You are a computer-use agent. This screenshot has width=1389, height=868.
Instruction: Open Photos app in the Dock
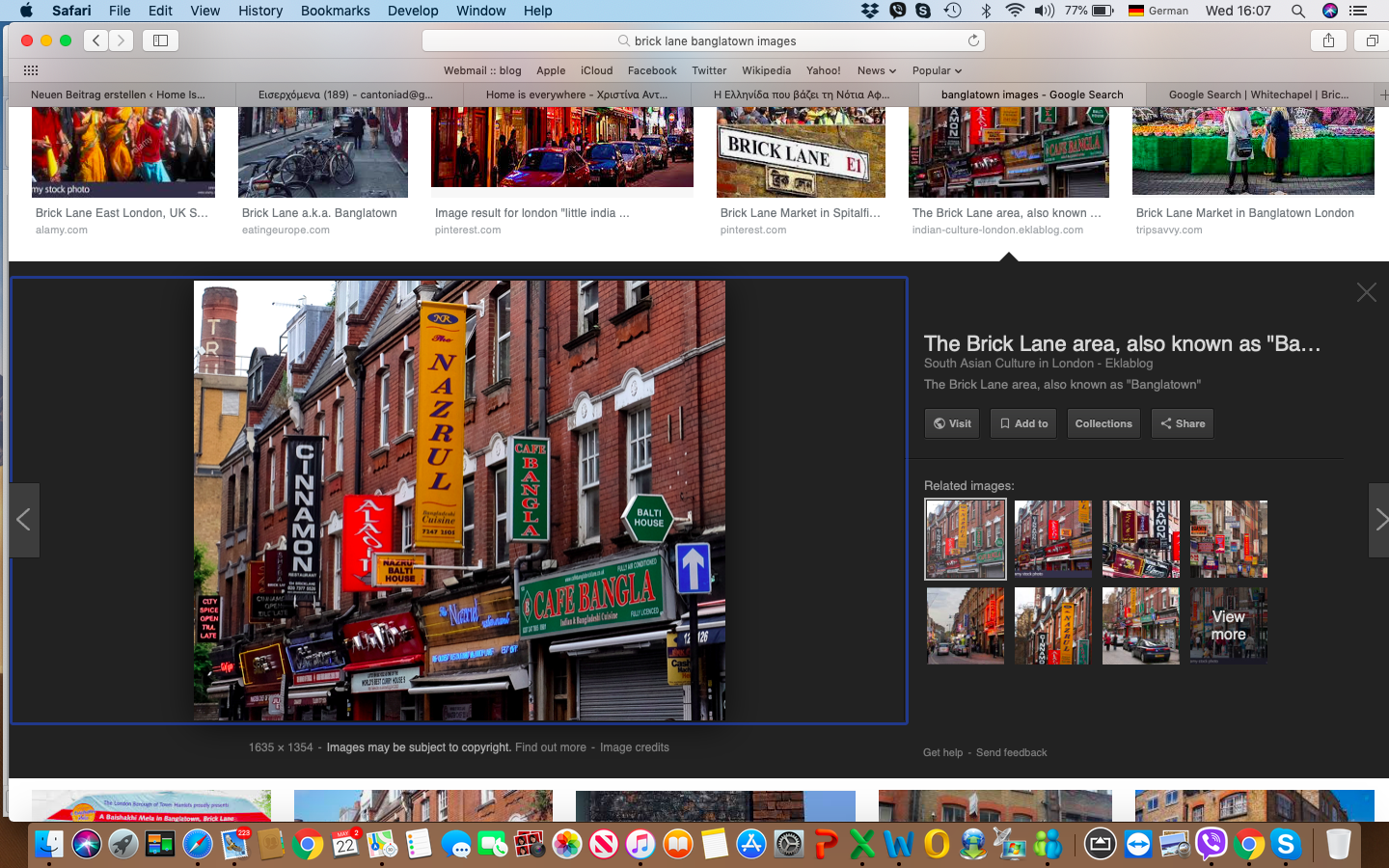567,845
